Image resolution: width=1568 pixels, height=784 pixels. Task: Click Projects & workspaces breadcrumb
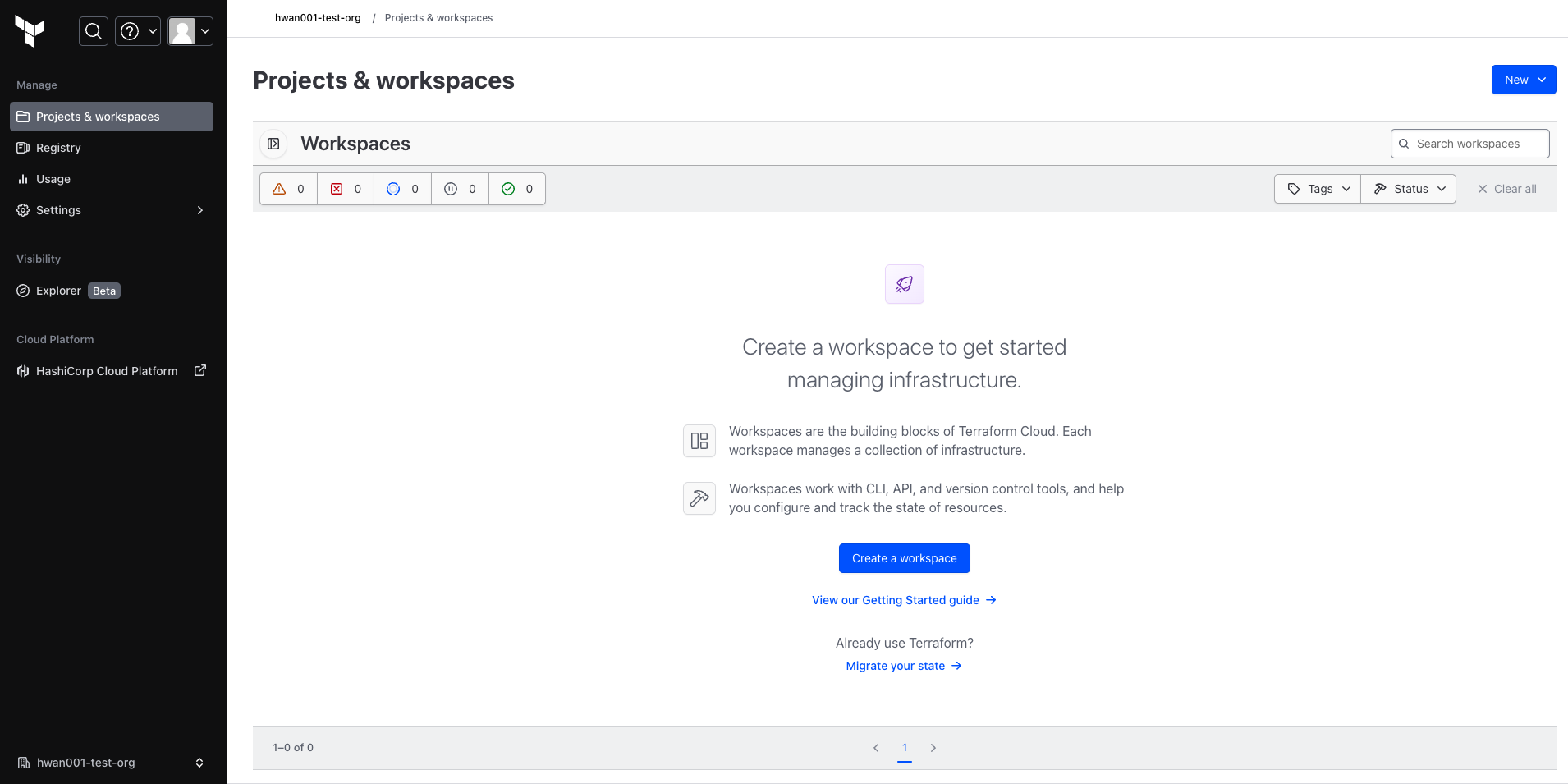click(x=438, y=18)
